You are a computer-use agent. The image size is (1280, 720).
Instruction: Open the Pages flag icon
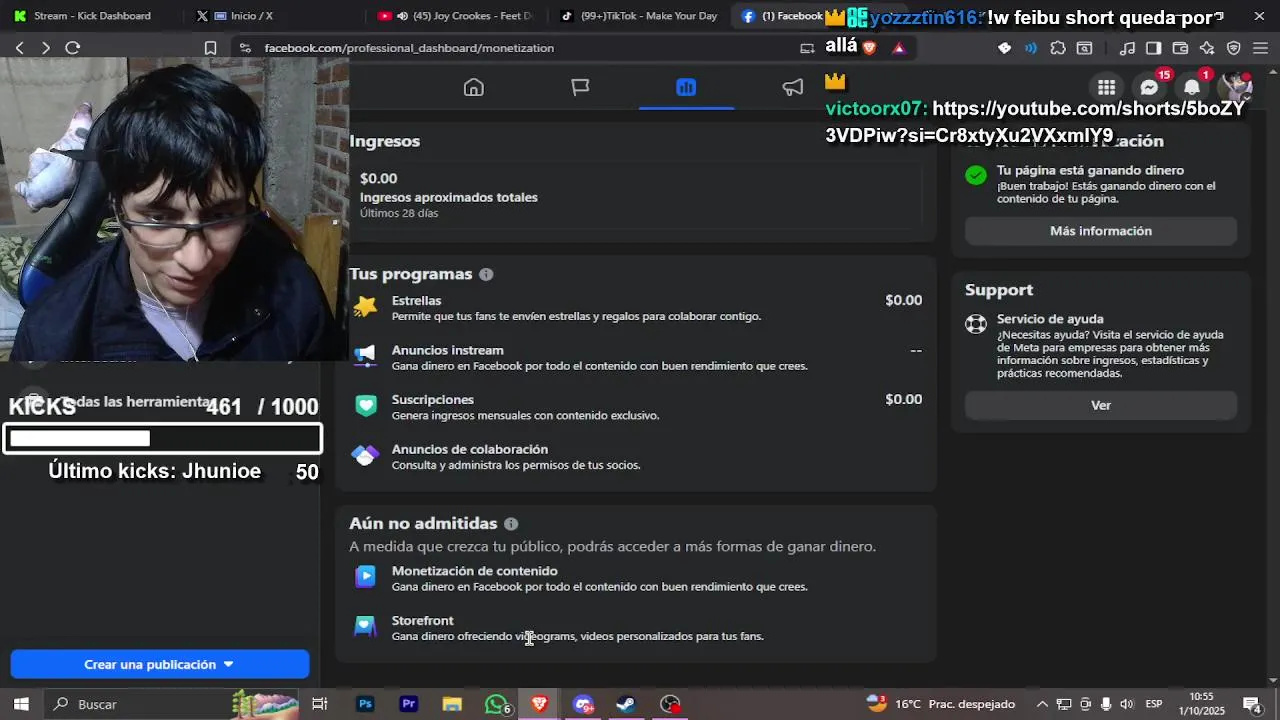[580, 87]
